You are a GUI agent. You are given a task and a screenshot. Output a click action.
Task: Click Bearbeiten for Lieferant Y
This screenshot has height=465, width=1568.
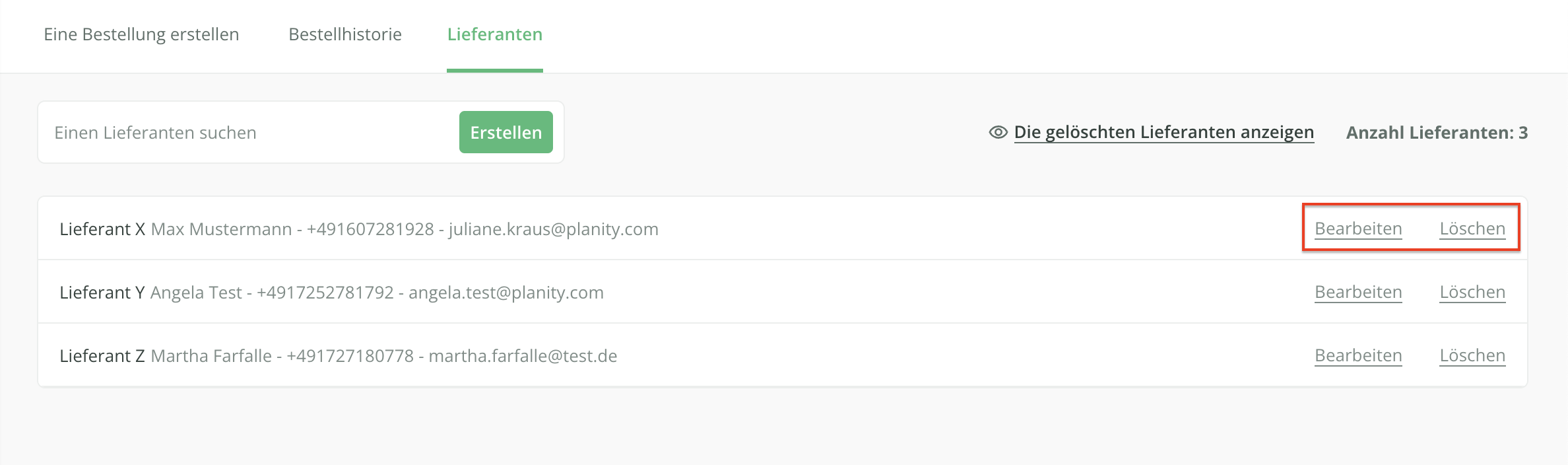tap(1358, 292)
